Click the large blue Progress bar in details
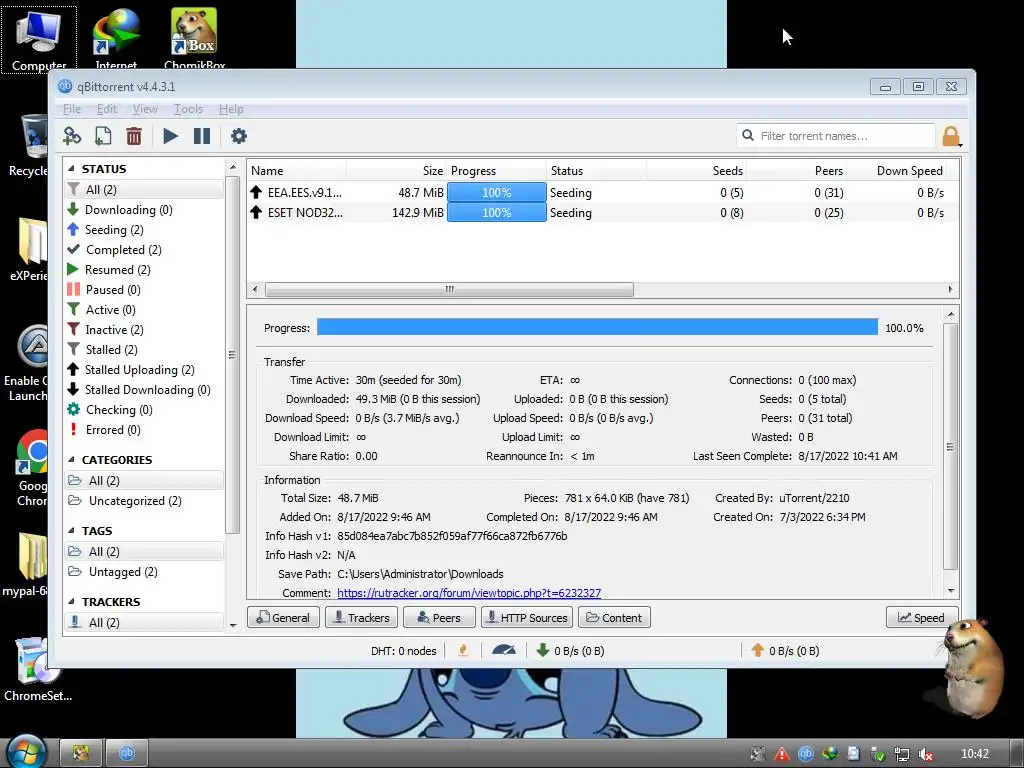 pyautogui.click(x=598, y=327)
